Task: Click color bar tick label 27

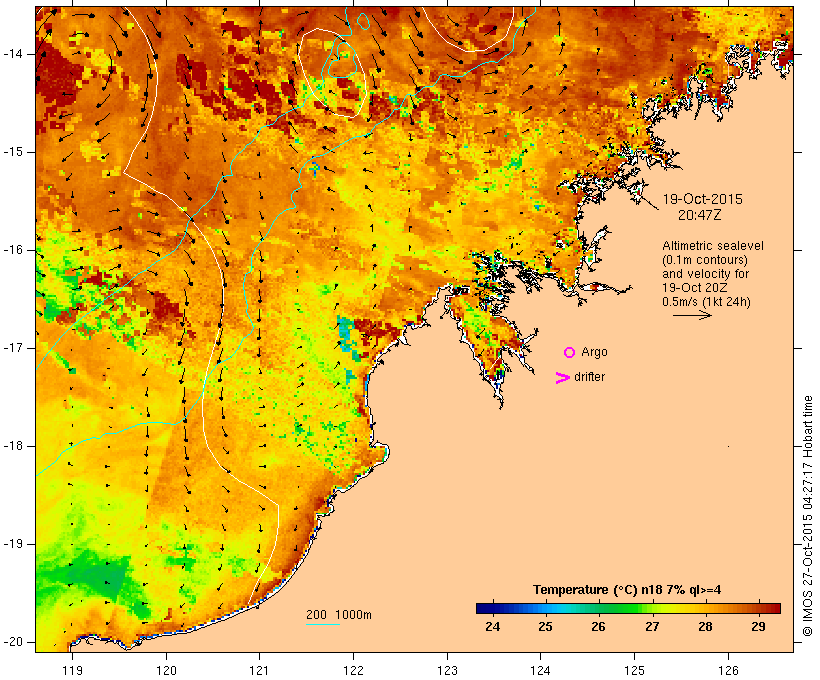Action: click(652, 627)
